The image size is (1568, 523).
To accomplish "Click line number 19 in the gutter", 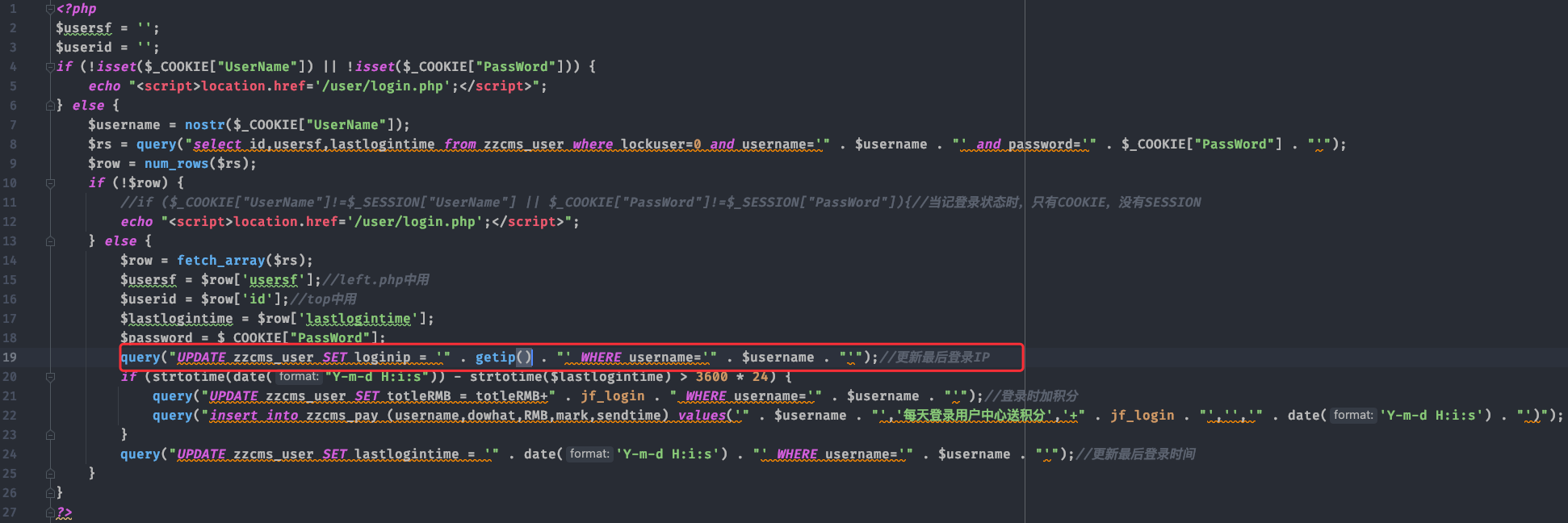I will pyautogui.click(x=10, y=358).
